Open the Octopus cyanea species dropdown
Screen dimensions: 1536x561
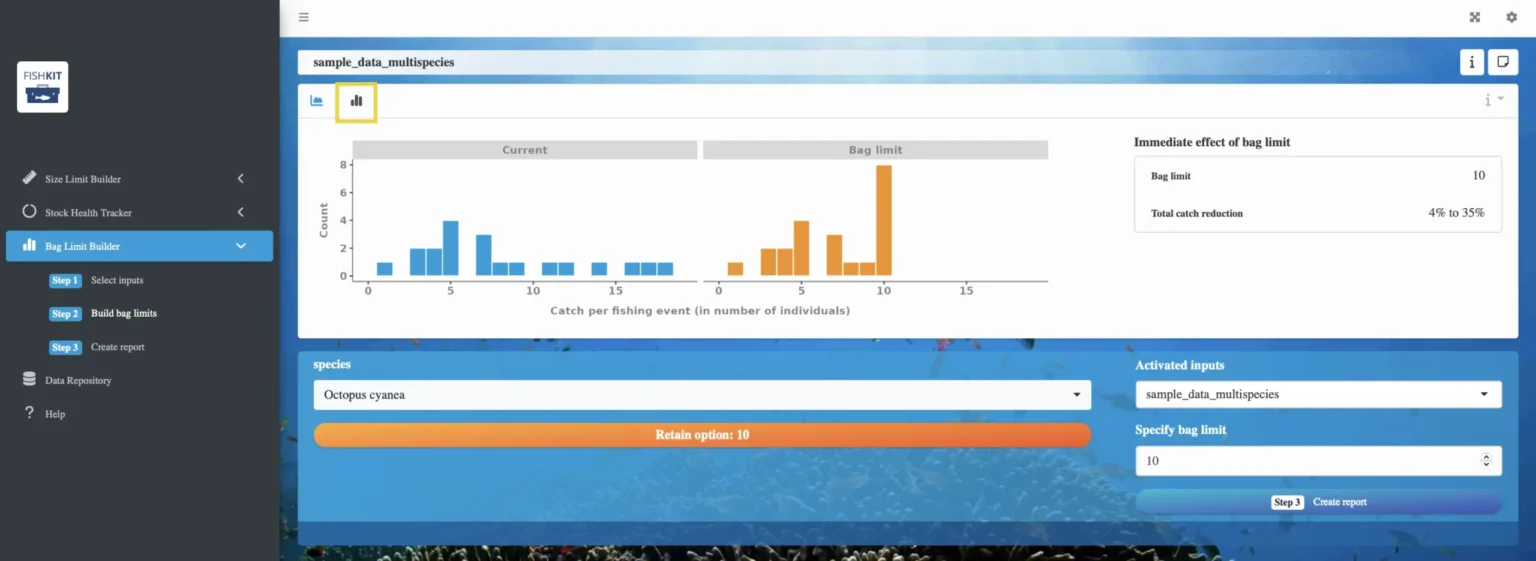[701, 395]
